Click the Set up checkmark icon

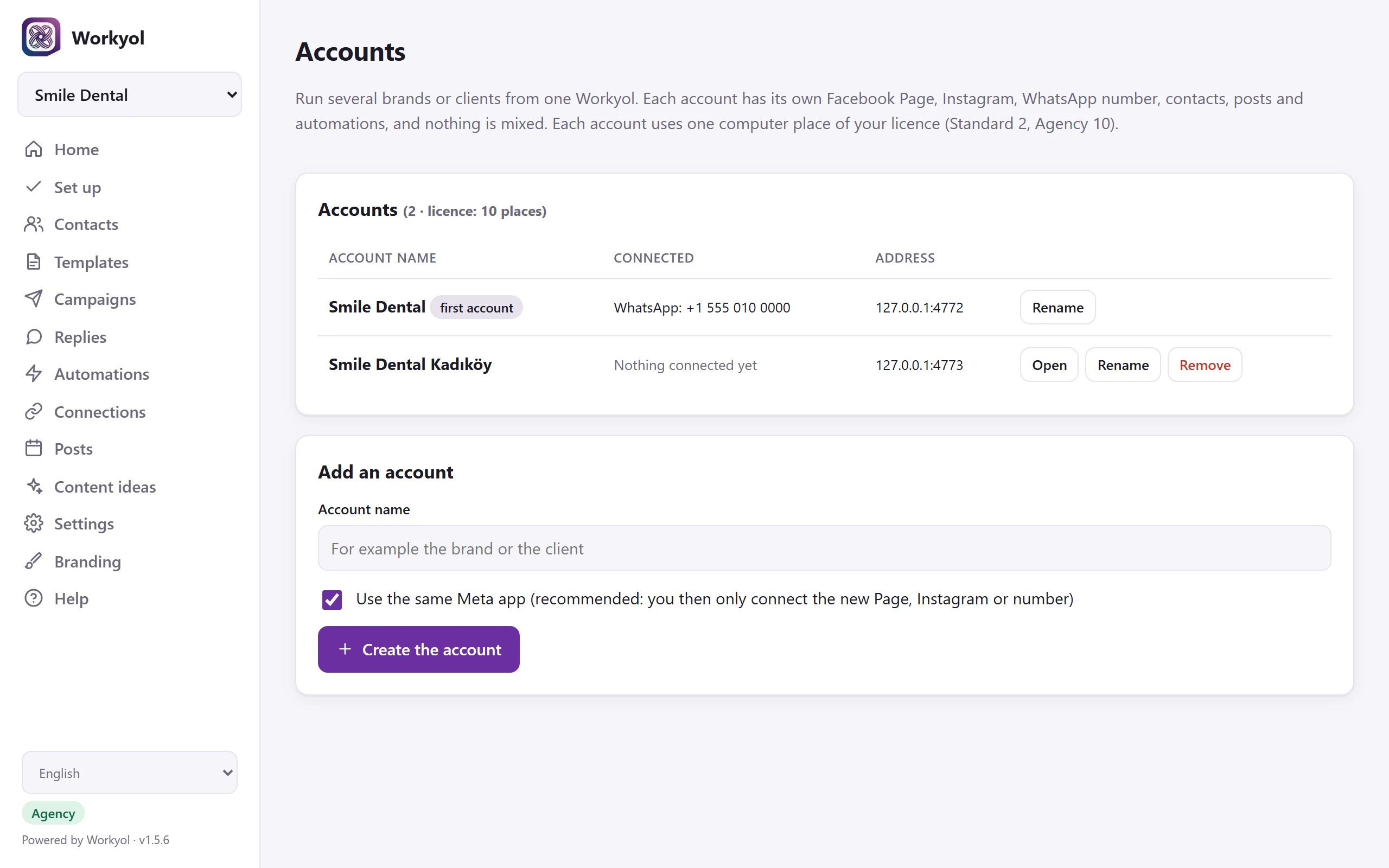[x=34, y=187]
